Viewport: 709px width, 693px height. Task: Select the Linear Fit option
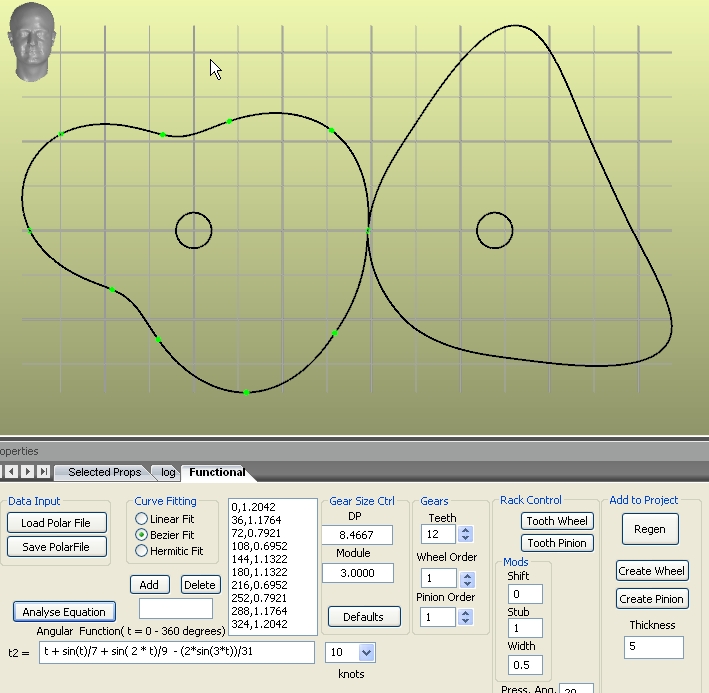click(142, 519)
